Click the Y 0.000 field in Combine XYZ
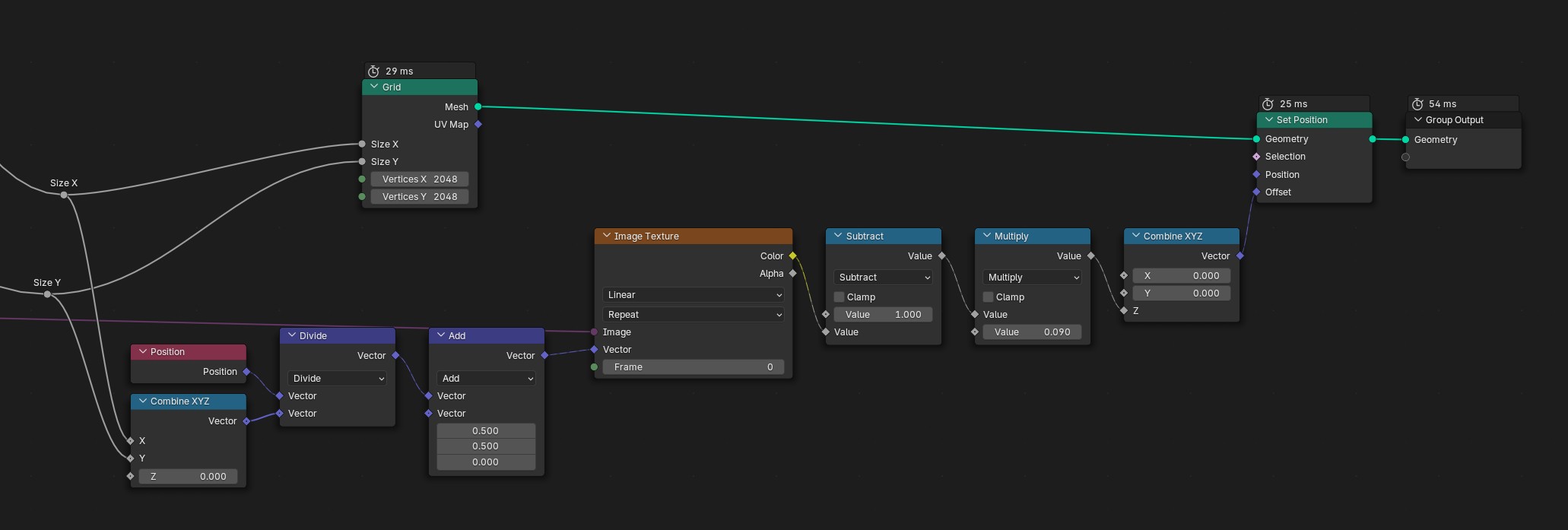The height and width of the screenshot is (530, 1568). [x=1182, y=294]
